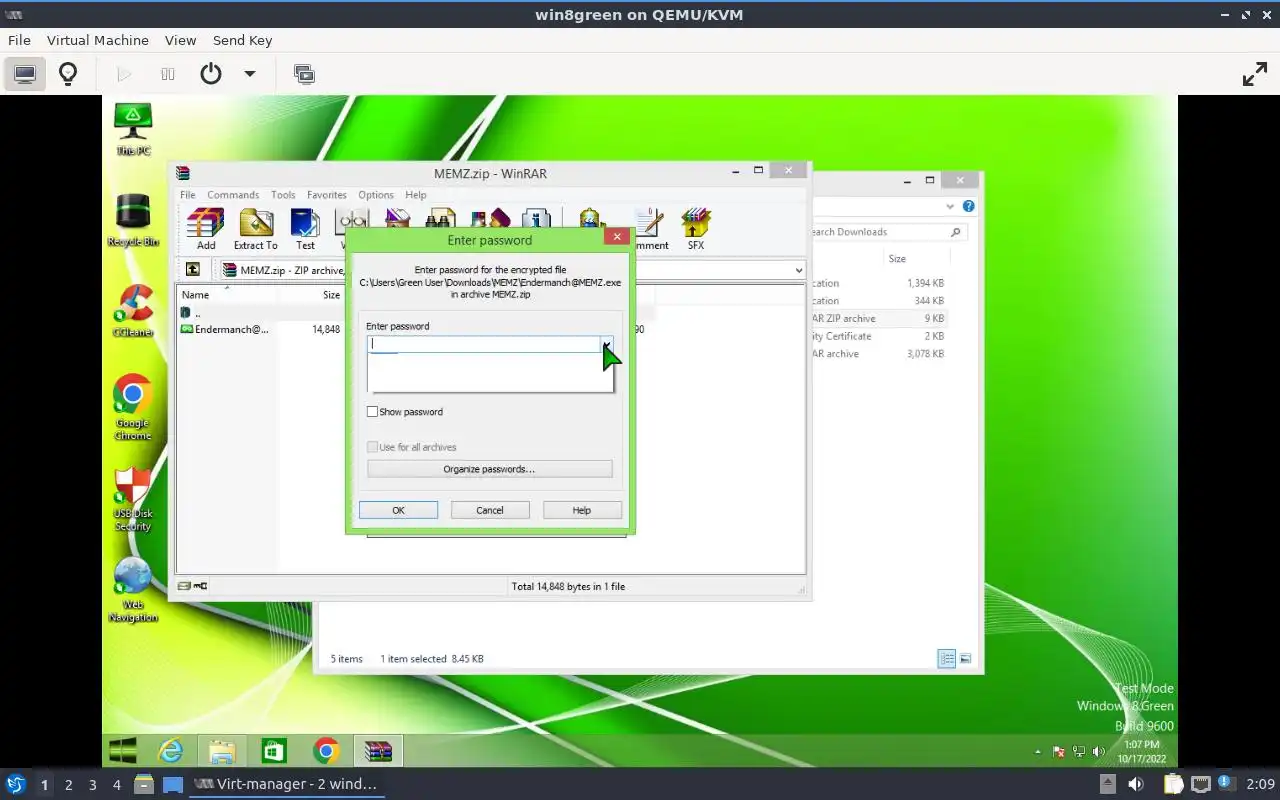
Task: Click the Search Downloads box
Action: point(888,232)
